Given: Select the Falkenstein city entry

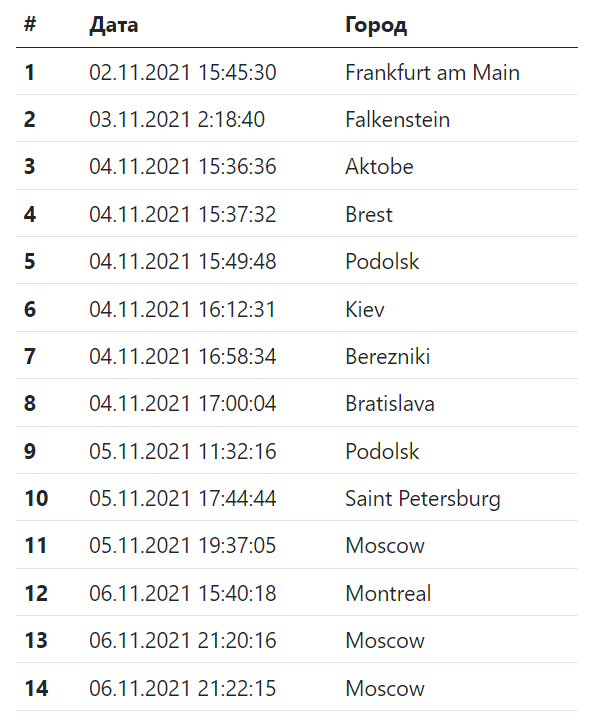Looking at the screenshot, I should click(x=397, y=120).
